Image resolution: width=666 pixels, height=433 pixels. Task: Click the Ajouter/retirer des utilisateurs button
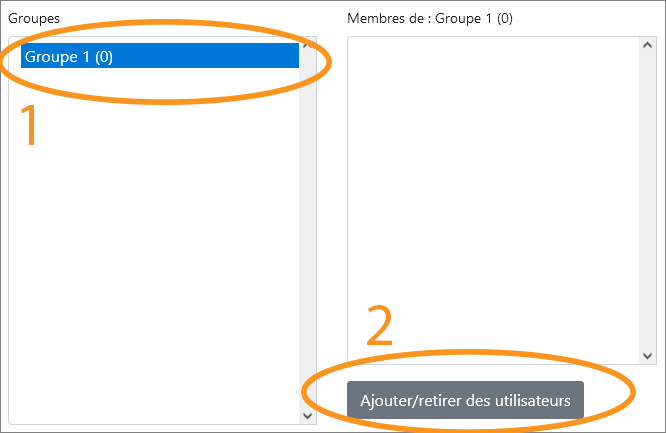[465, 400]
